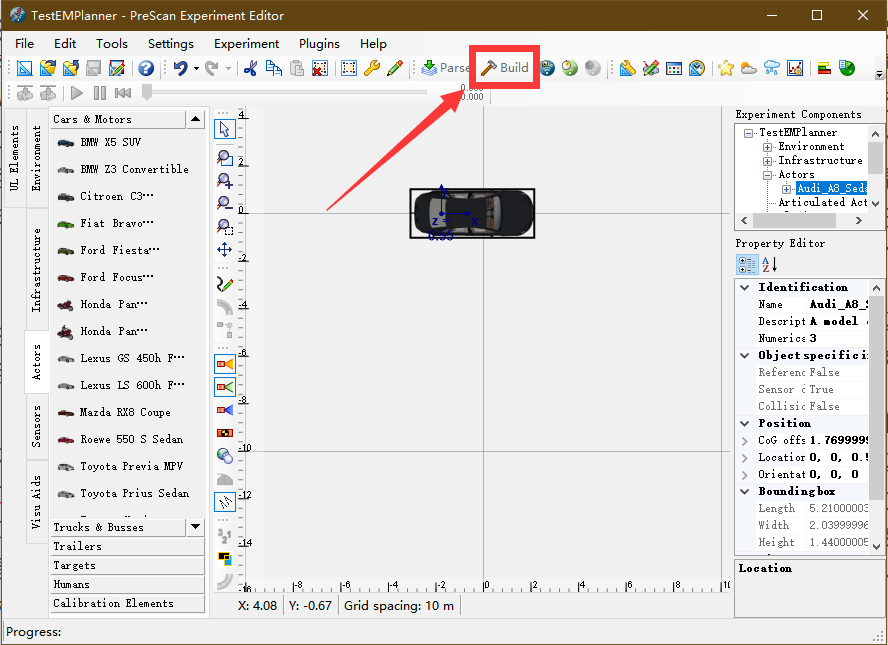This screenshot has height=645, width=888.
Task: Click the green pencil edit icon
Action: [x=395, y=68]
